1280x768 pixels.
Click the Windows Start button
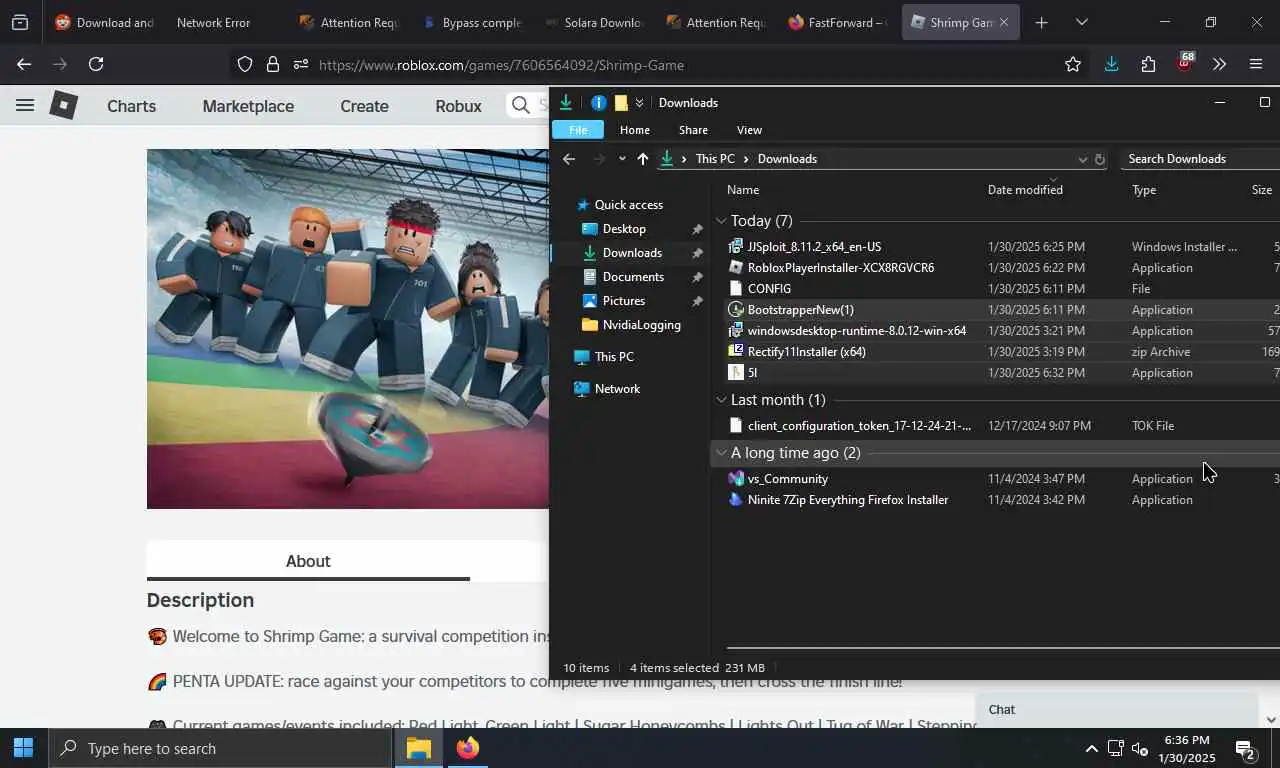click(x=23, y=748)
